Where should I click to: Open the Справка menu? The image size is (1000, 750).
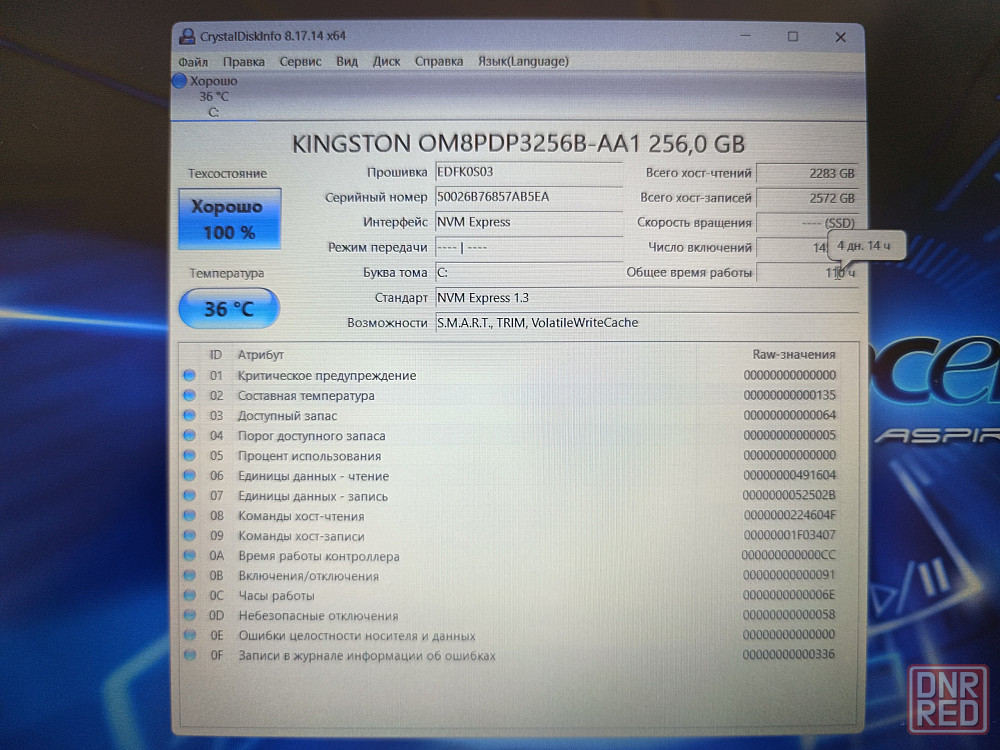[439, 61]
